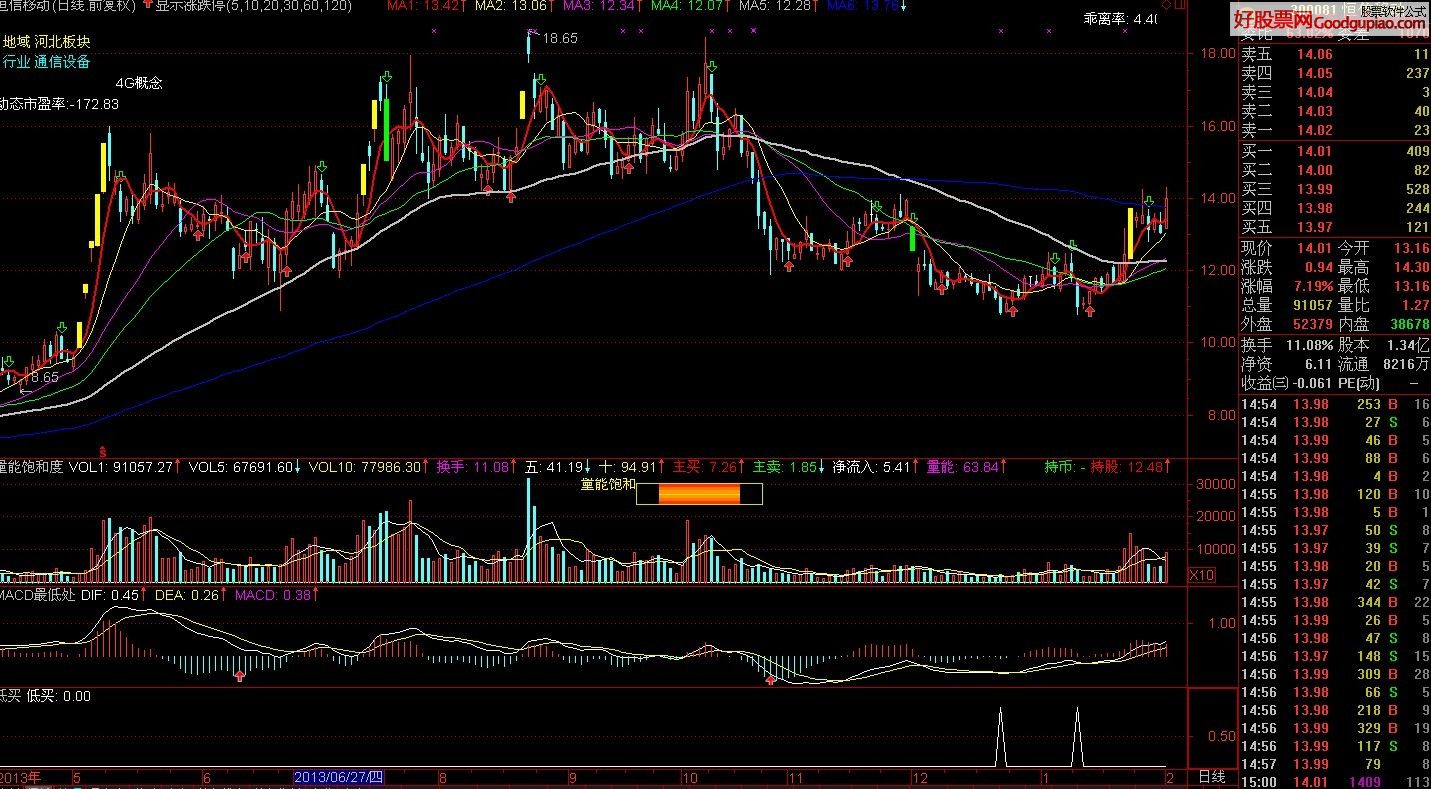Click the 买三 13.99 order row
The image size is (1431, 789).
coord(1335,189)
